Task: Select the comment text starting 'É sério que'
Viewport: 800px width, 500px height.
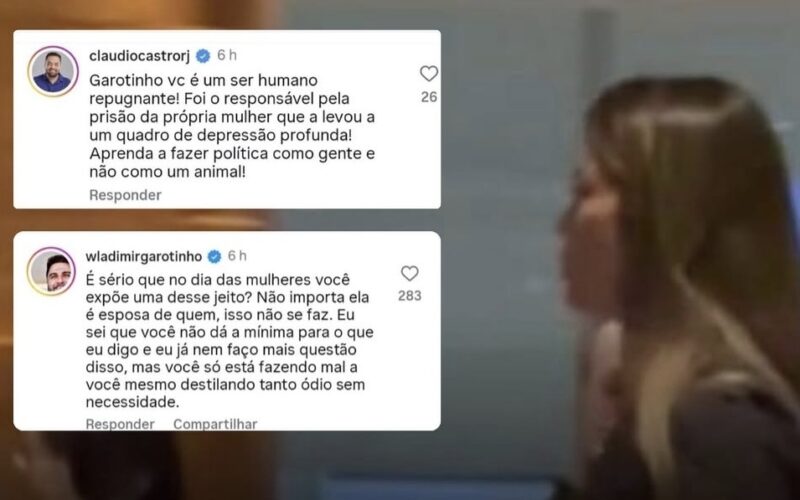Action: coord(230,341)
